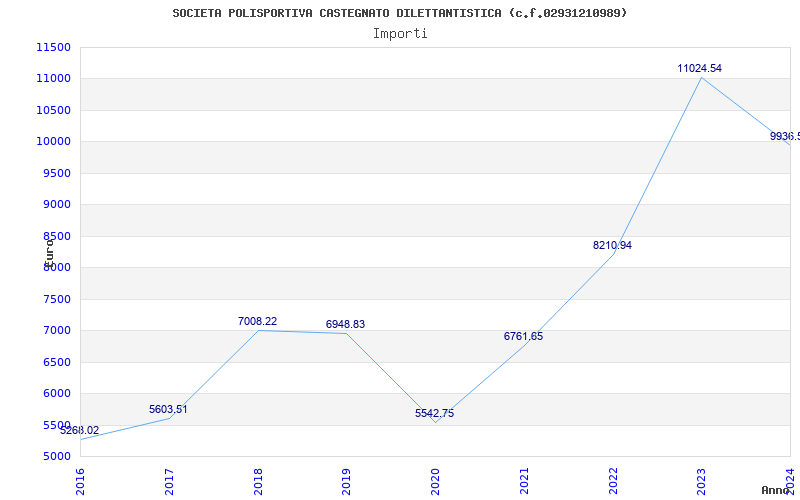
Task: Select the 6948.83 data label
Action: point(345,324)
